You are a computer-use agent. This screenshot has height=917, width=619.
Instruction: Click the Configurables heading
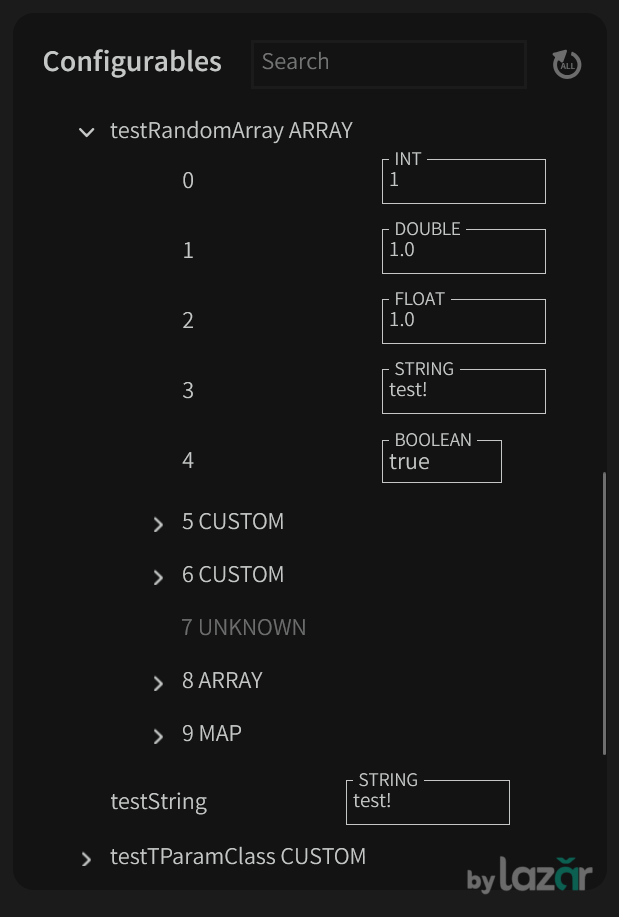click(x=132, y=61)
